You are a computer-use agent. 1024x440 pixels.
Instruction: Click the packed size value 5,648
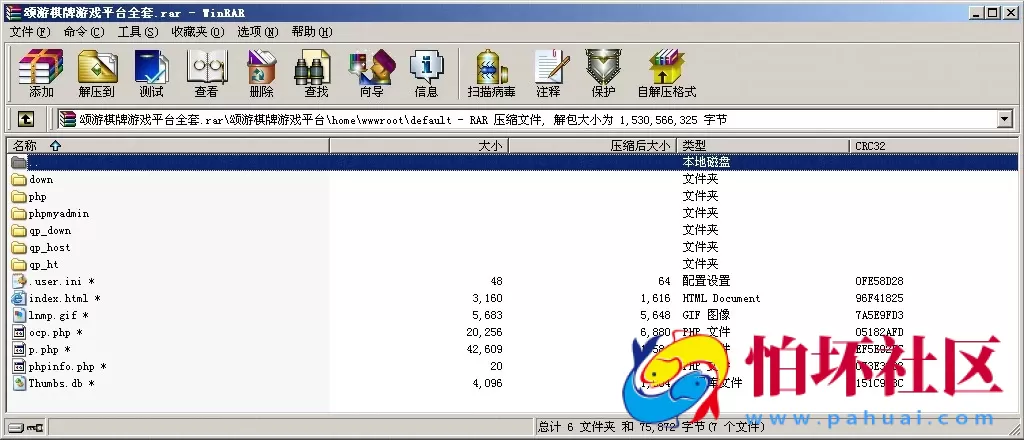pos(655,315)
